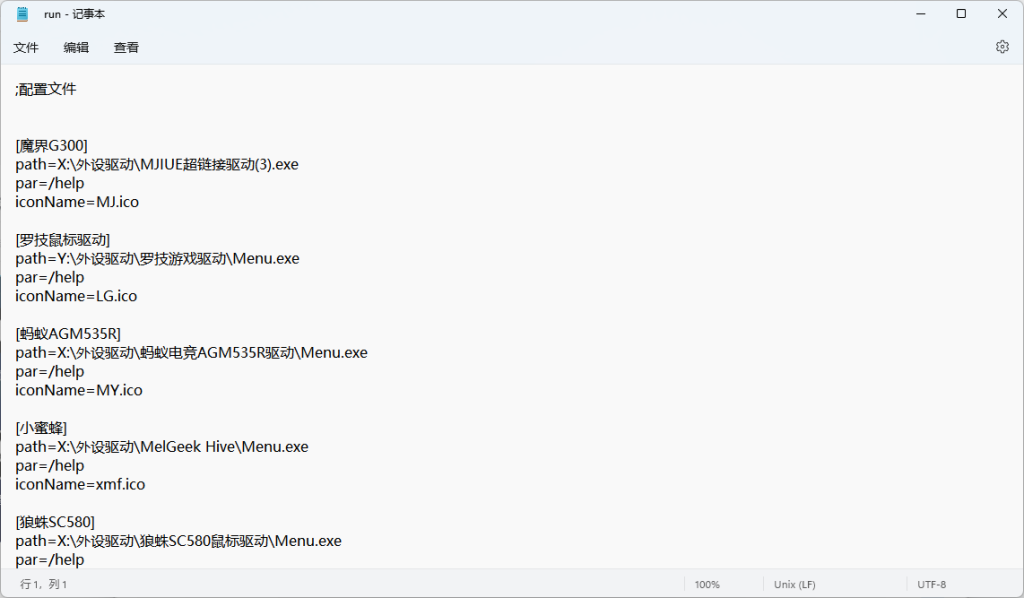Click the iconName=MY.ico line
Screen dimensions: 1024x598
(x=79, y=390)
